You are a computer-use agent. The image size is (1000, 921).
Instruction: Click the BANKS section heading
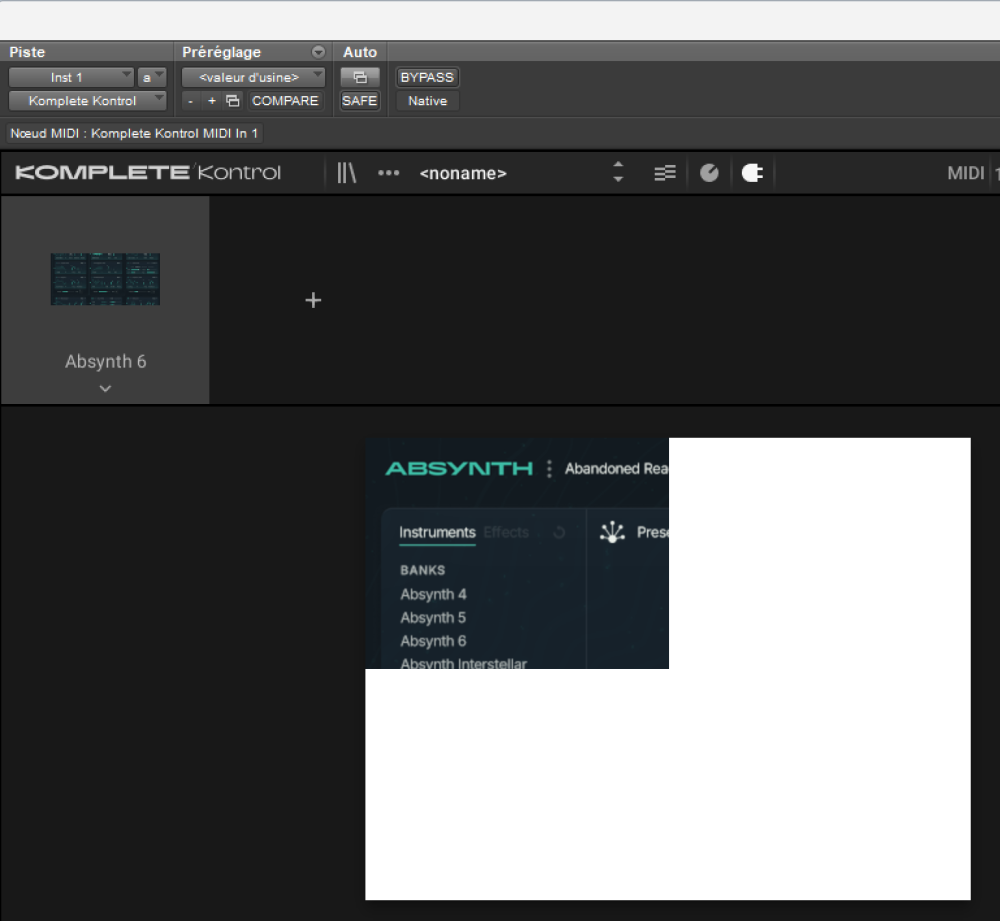pos(423,570)
